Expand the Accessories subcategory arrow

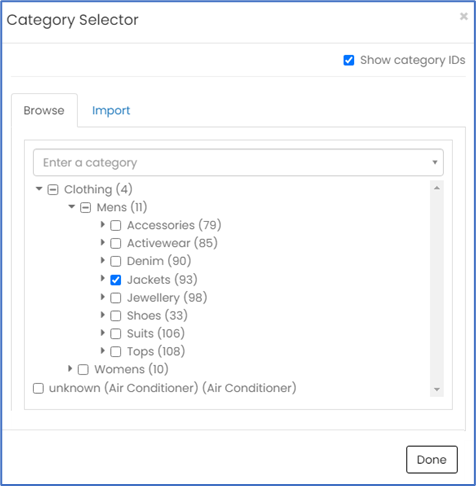103,225
